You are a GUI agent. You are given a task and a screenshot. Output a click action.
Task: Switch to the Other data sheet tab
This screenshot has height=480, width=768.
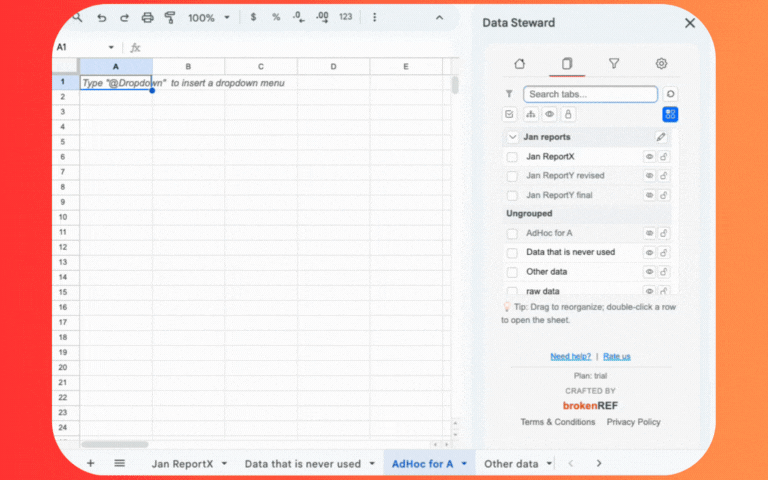(511, 464)
